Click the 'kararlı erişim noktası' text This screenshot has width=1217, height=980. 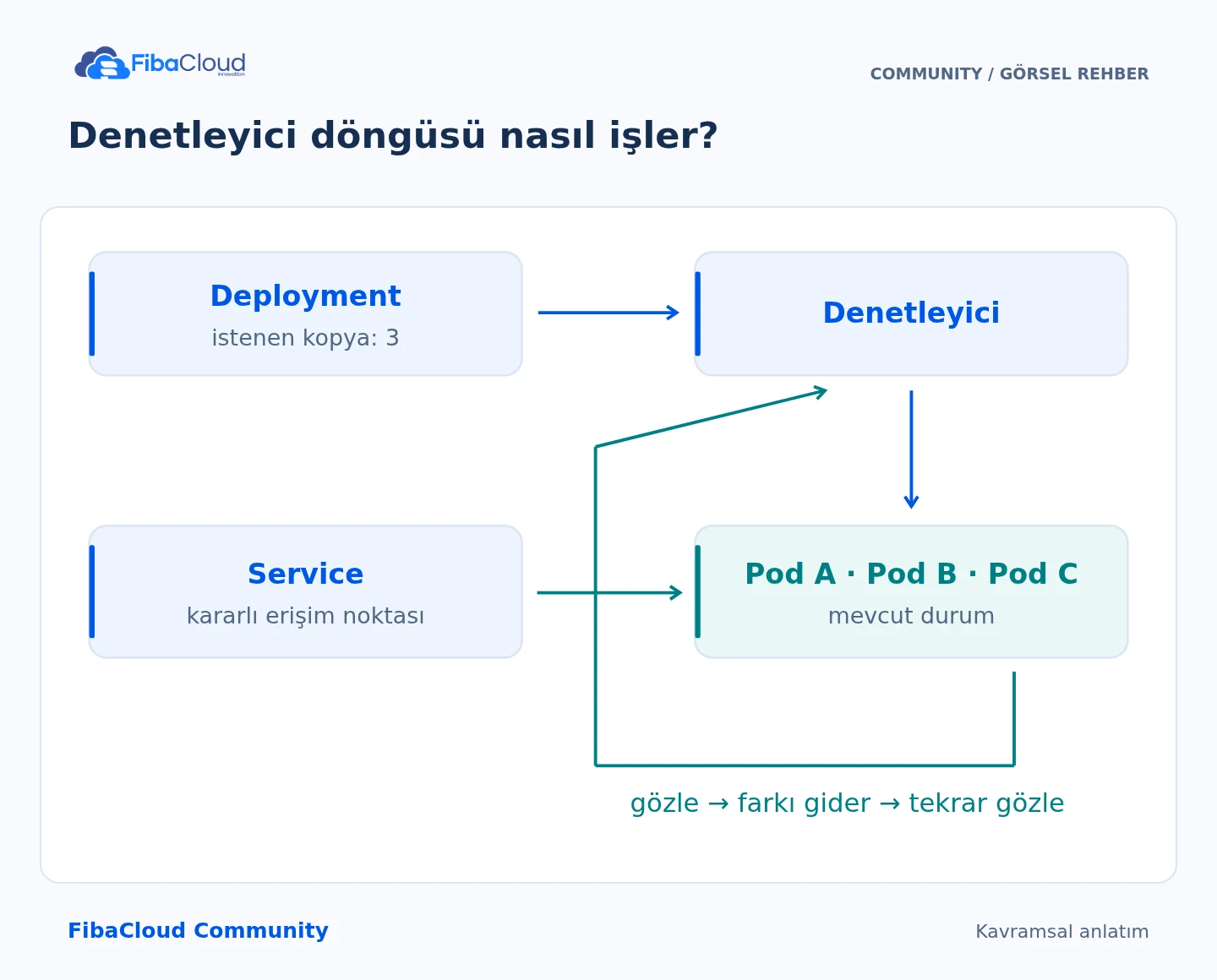coord(305,616)
